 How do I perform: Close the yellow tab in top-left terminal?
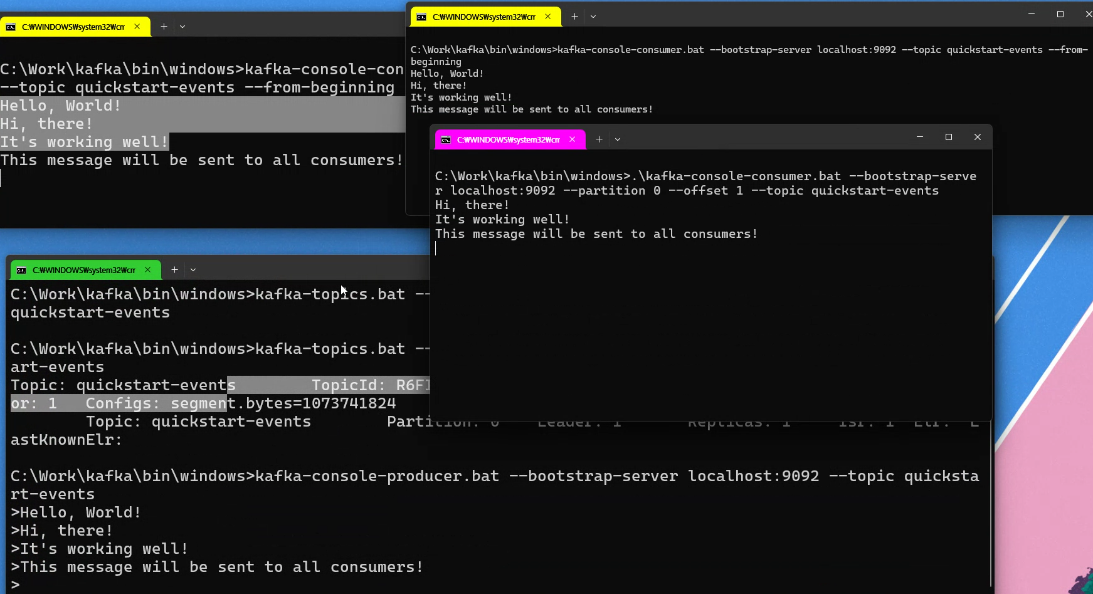[x=137, y=26]
